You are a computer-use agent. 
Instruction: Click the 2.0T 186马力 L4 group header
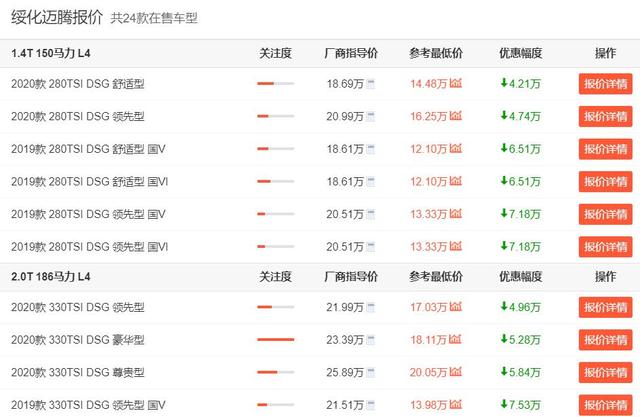51,277
